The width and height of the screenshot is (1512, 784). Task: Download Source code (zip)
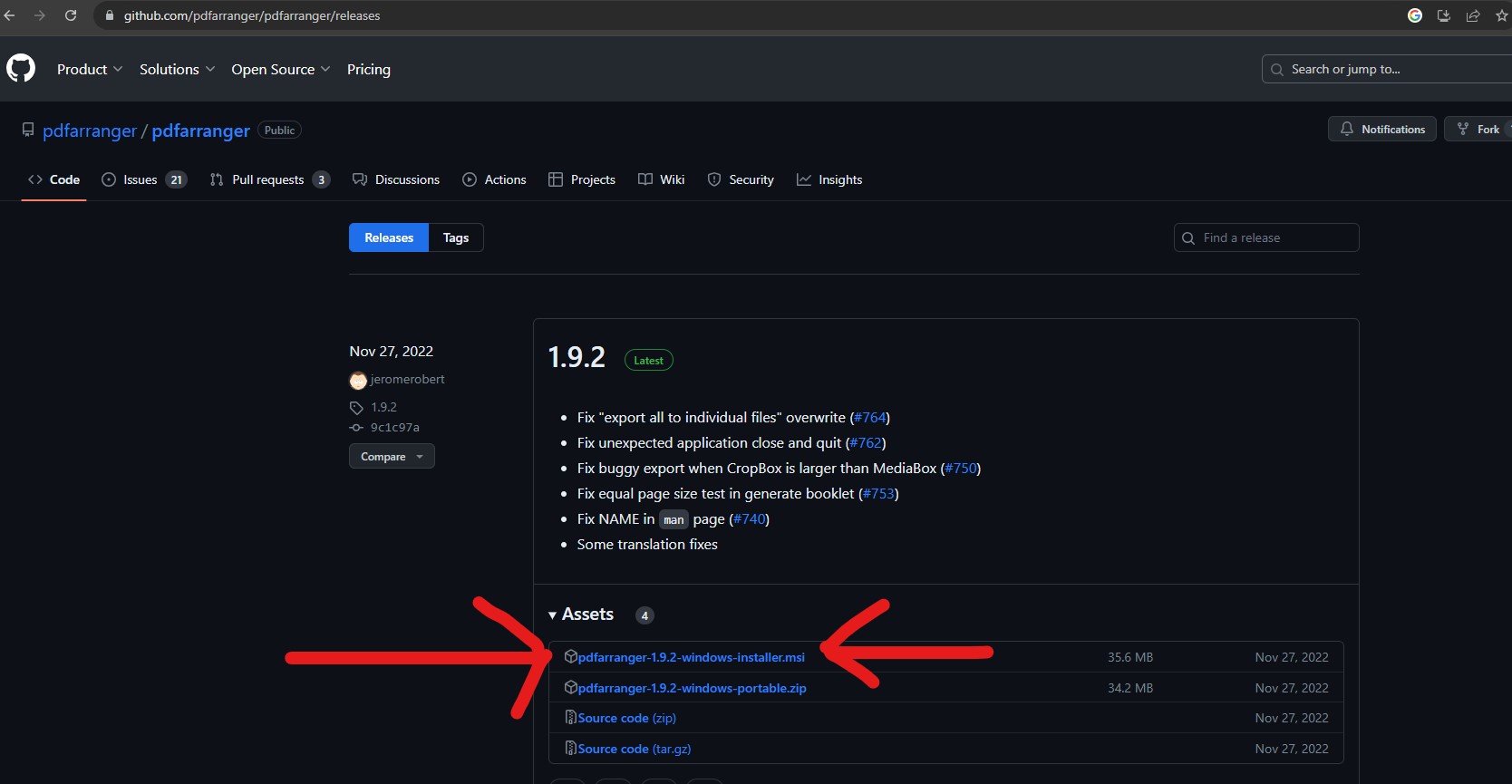click(626, 718)
